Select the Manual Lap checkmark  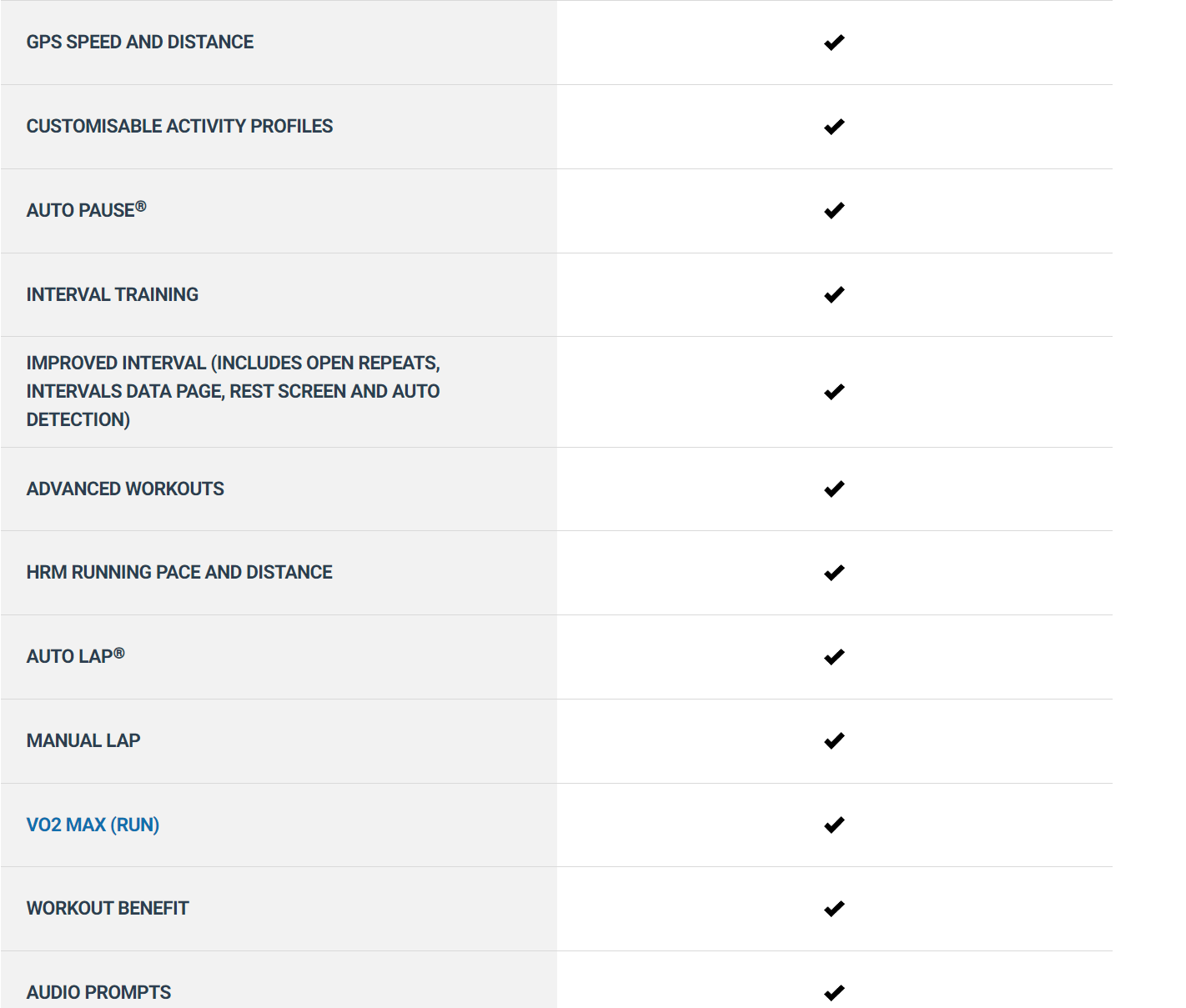coord(834,741)
